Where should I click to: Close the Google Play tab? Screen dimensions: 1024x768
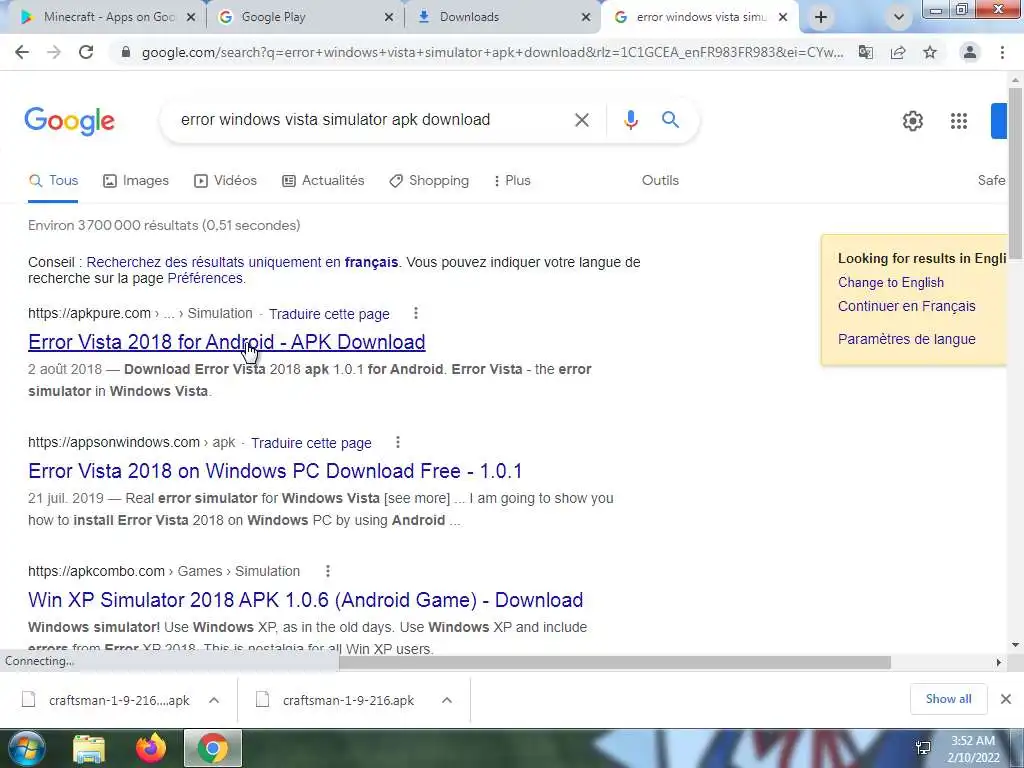point(389,17)
